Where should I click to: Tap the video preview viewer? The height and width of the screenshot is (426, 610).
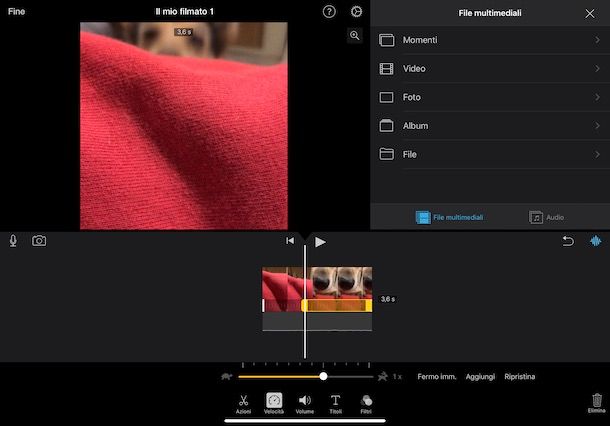184,126
